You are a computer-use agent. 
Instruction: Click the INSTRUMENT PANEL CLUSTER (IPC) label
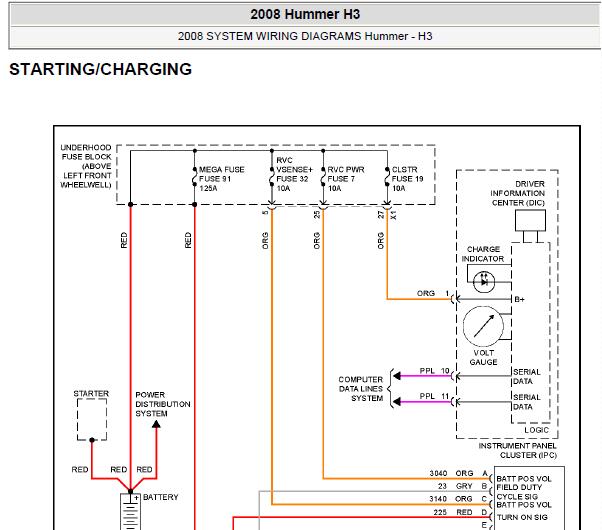coord(517,450)
